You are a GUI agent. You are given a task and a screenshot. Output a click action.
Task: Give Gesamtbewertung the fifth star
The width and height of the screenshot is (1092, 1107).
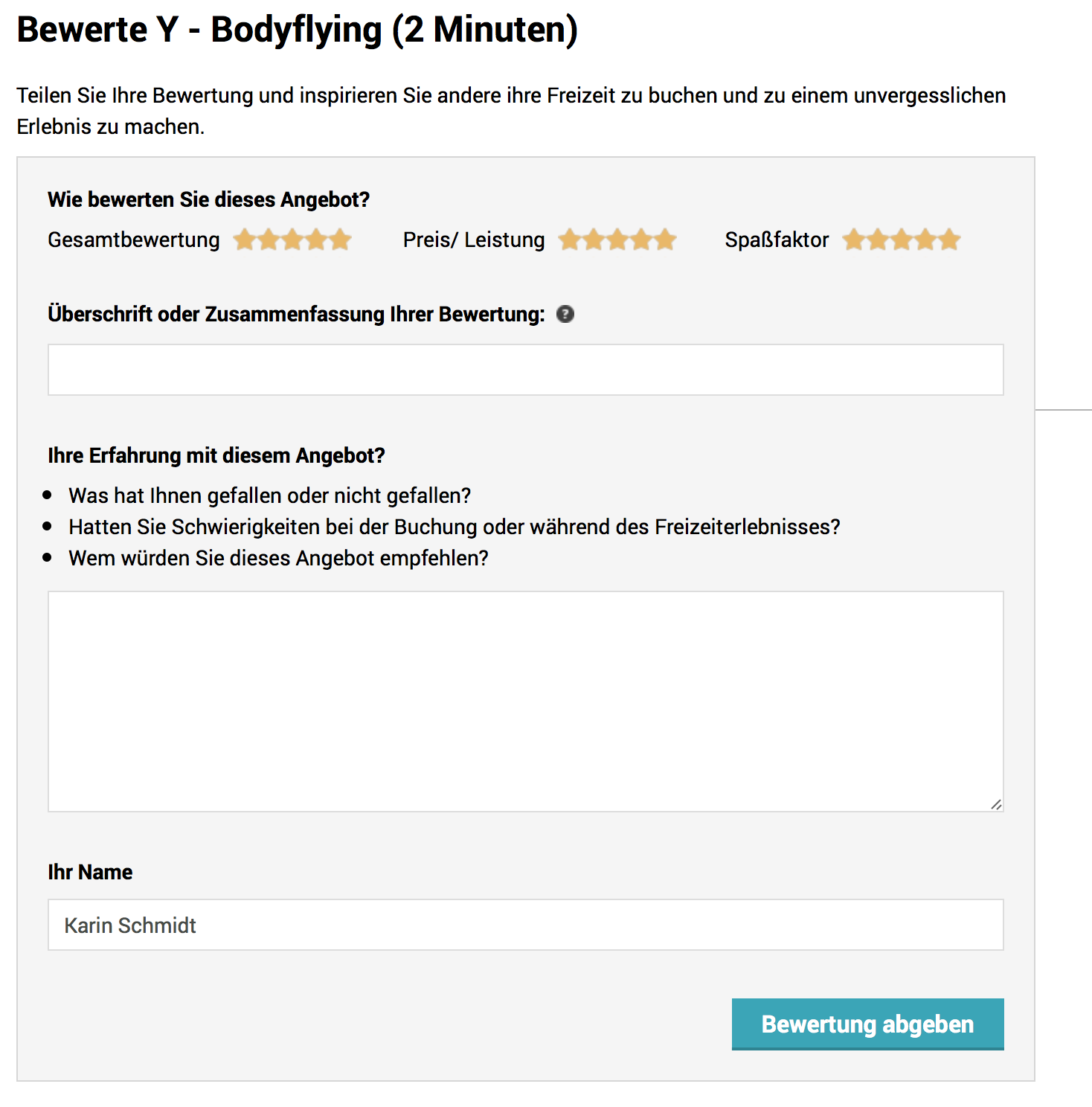(340, 240)
